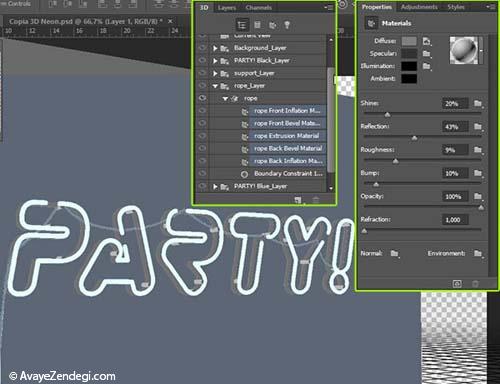
Task: Filter 3D panel by whole scene
Action: [x=242, y=25]
